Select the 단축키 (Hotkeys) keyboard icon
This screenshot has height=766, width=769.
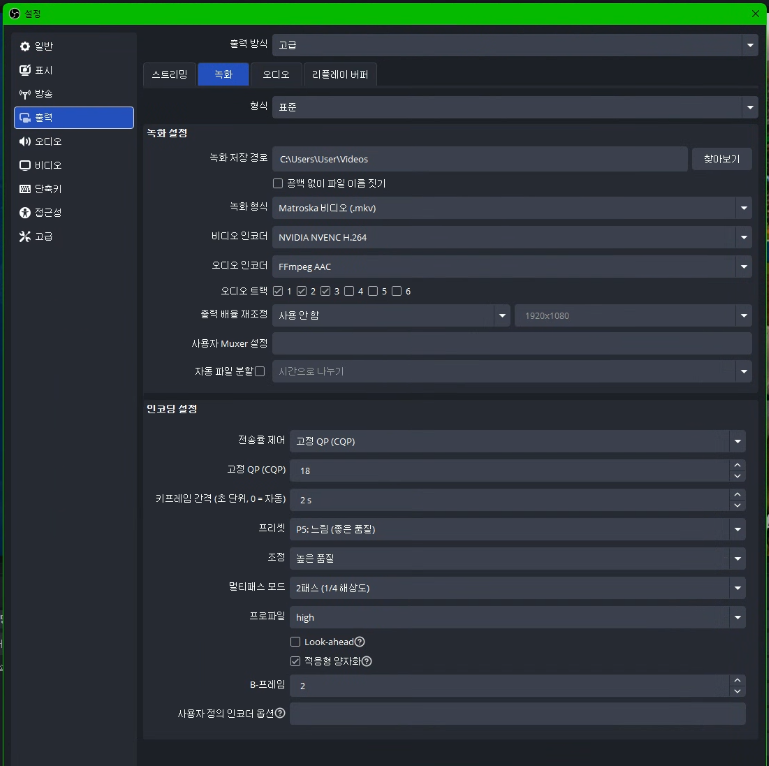point(26,189)
